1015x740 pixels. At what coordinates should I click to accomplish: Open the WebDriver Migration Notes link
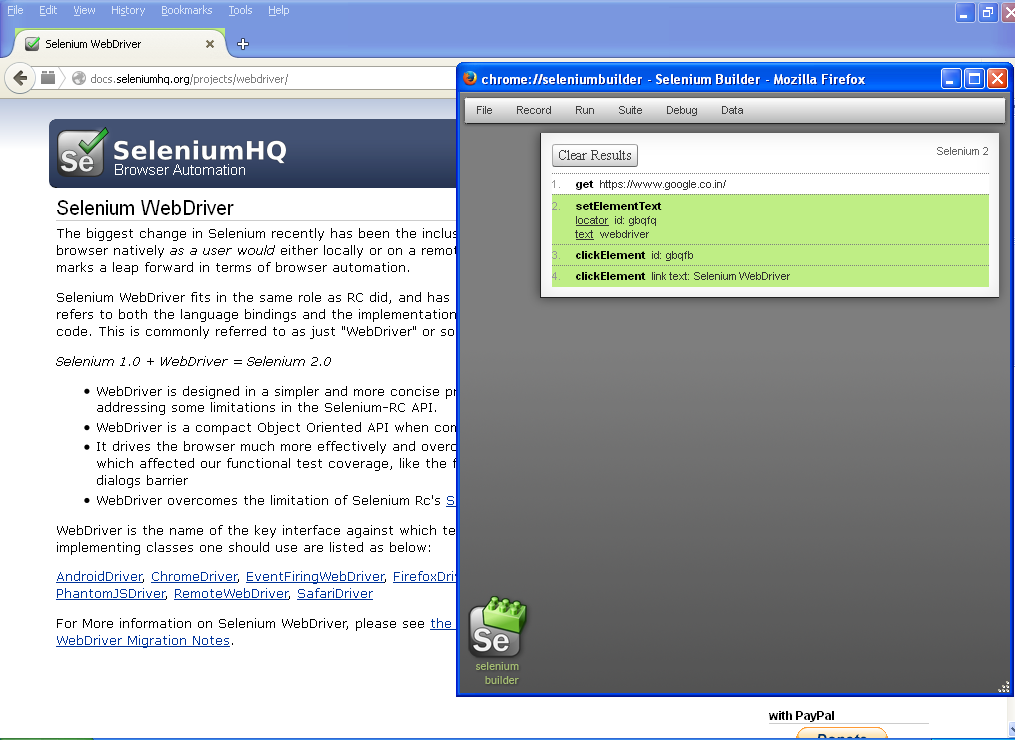pos(143,640)
